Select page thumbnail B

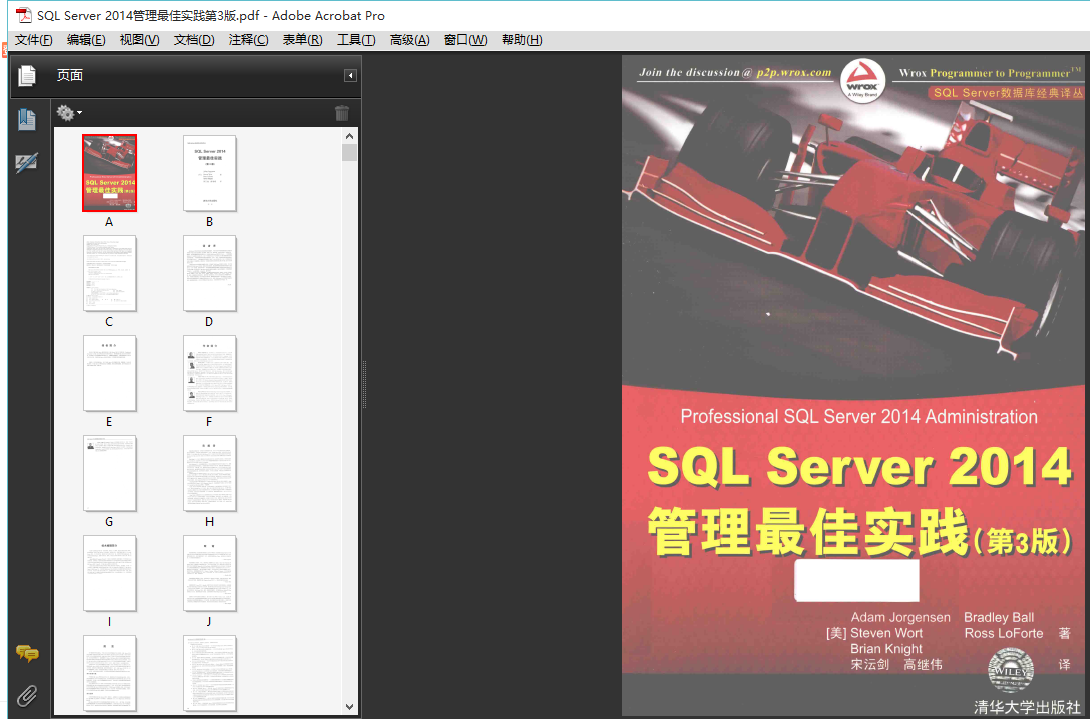tap(209, 172)
